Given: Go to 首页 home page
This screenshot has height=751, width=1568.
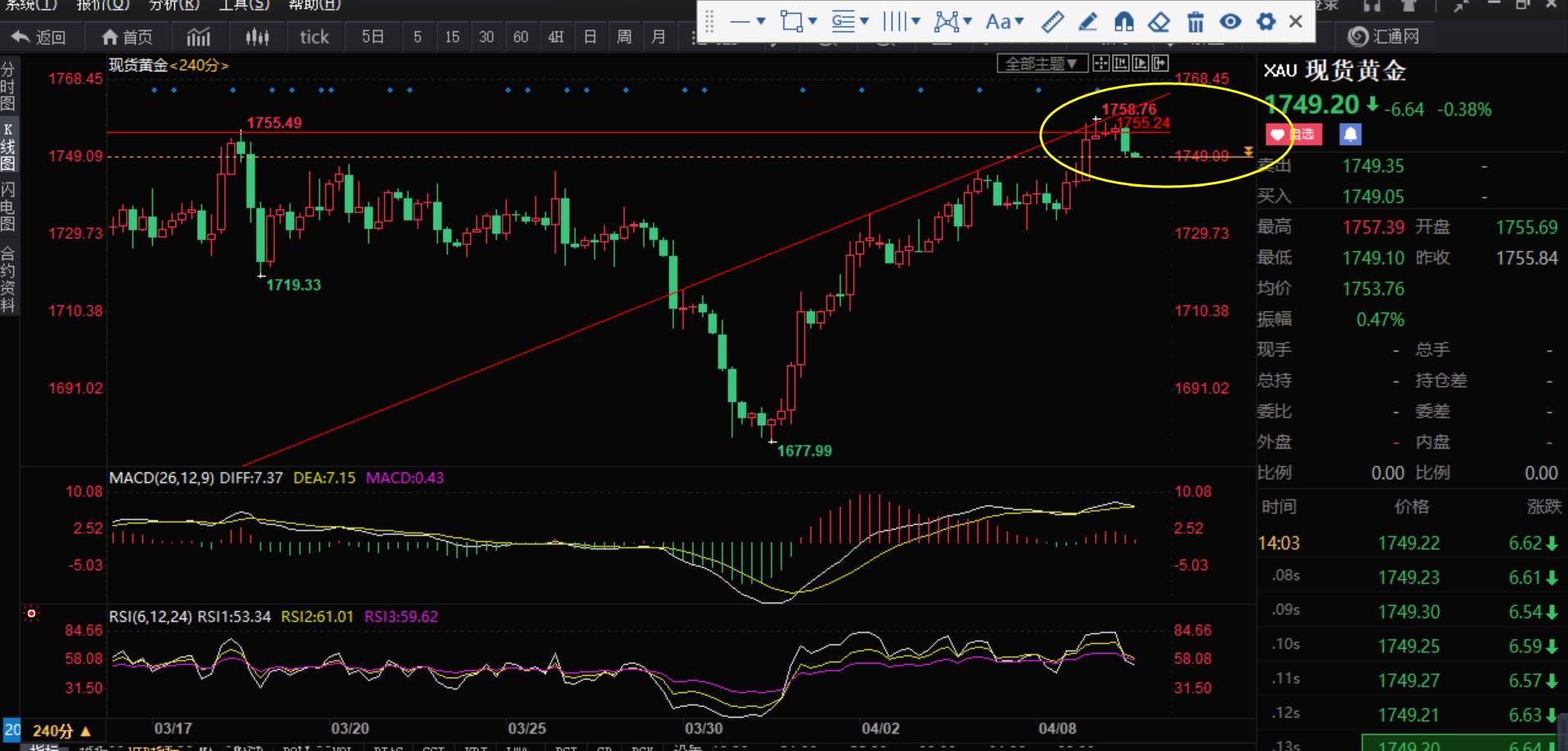Looking at the screenshot, I should click(x=127, y=37).
